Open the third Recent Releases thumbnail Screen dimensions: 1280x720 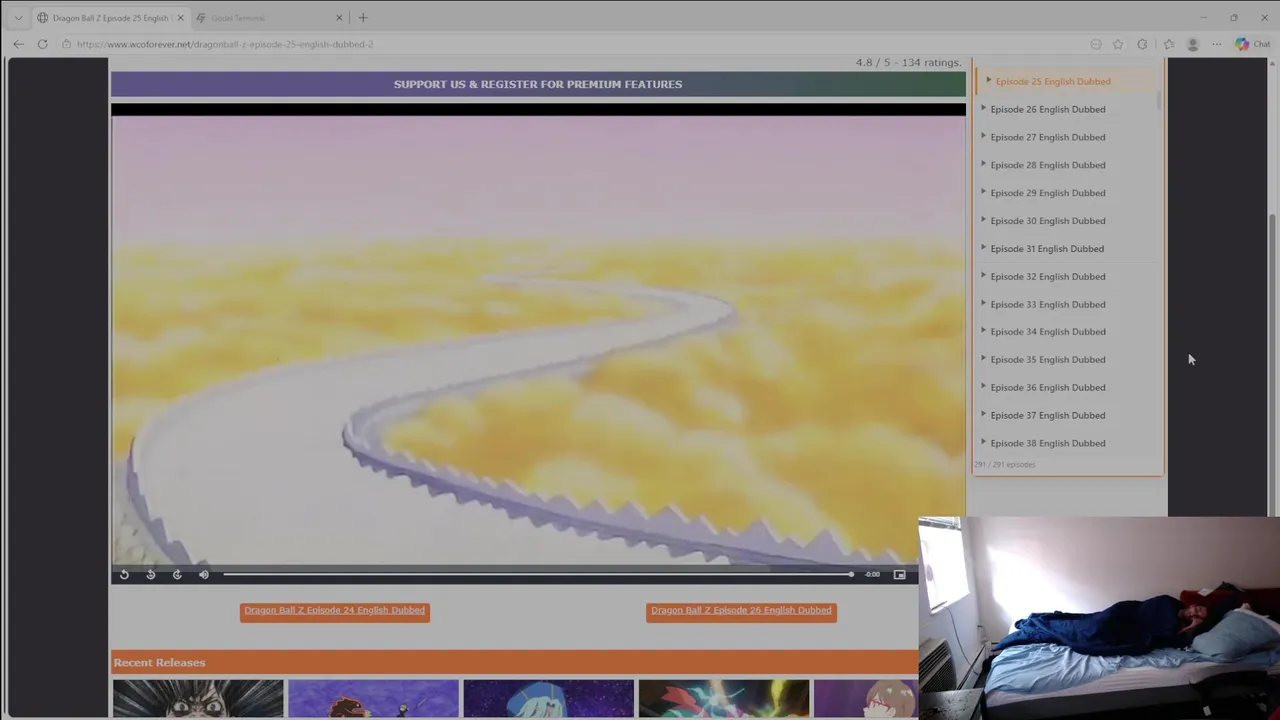[548, 699]
